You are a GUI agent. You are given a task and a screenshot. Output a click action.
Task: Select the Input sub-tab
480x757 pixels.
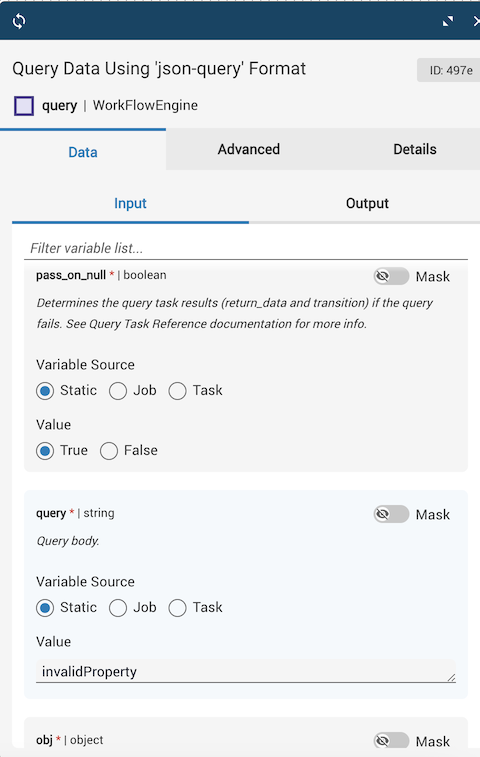tap(130, 203)
